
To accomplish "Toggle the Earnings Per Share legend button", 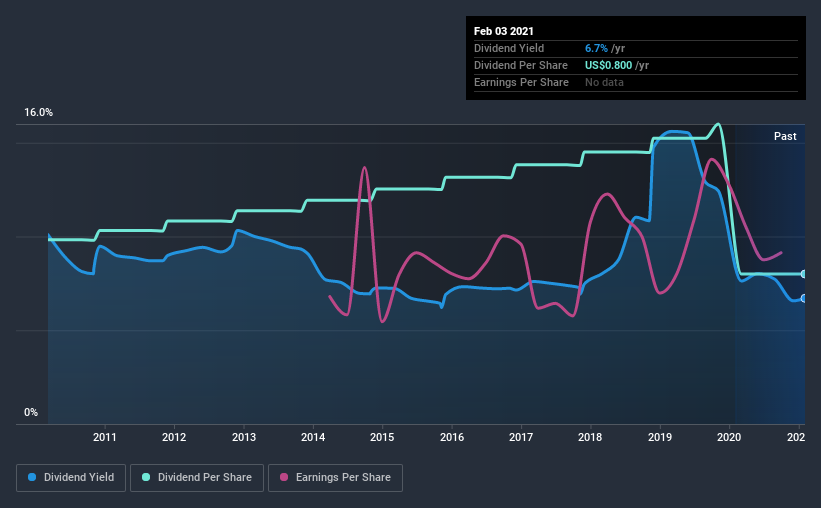I will click(x=336, y=478).
